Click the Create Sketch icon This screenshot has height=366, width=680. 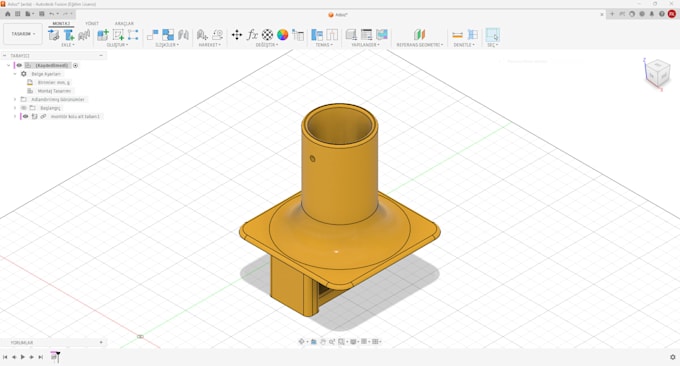click(x=118, y=35)
